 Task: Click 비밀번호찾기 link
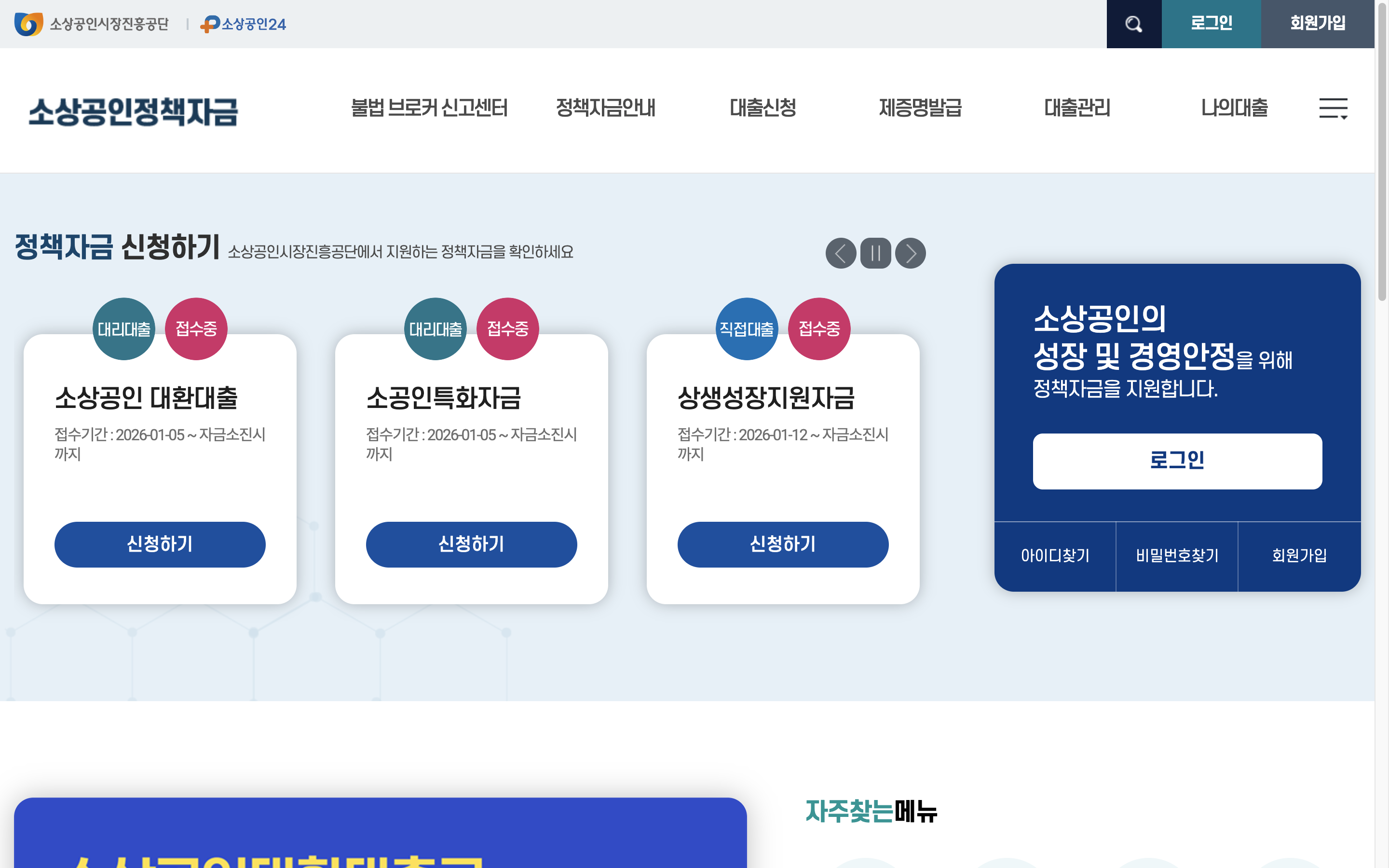tap(1177, 556)
